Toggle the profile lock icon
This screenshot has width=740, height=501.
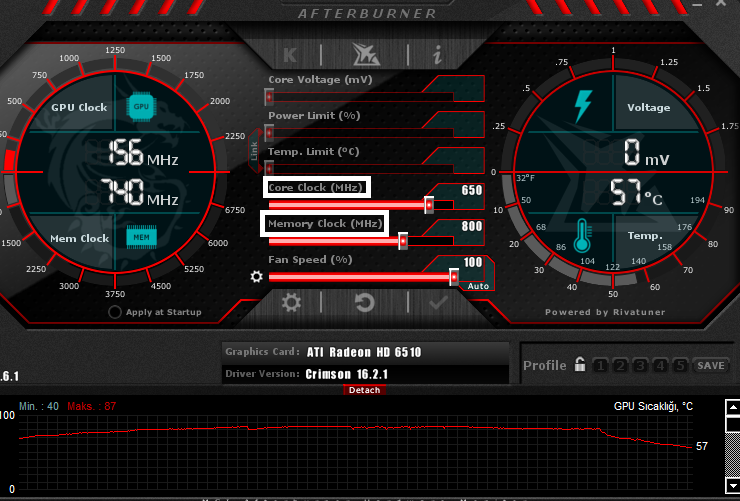tap(580, 365)
